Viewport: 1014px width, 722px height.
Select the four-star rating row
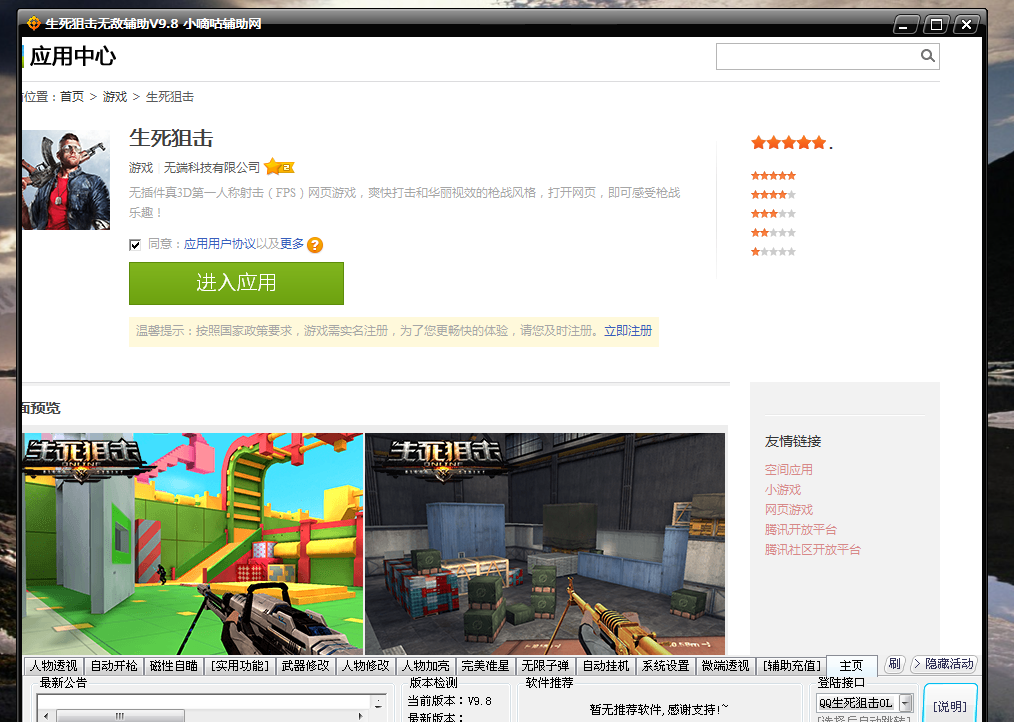[773, 195]
